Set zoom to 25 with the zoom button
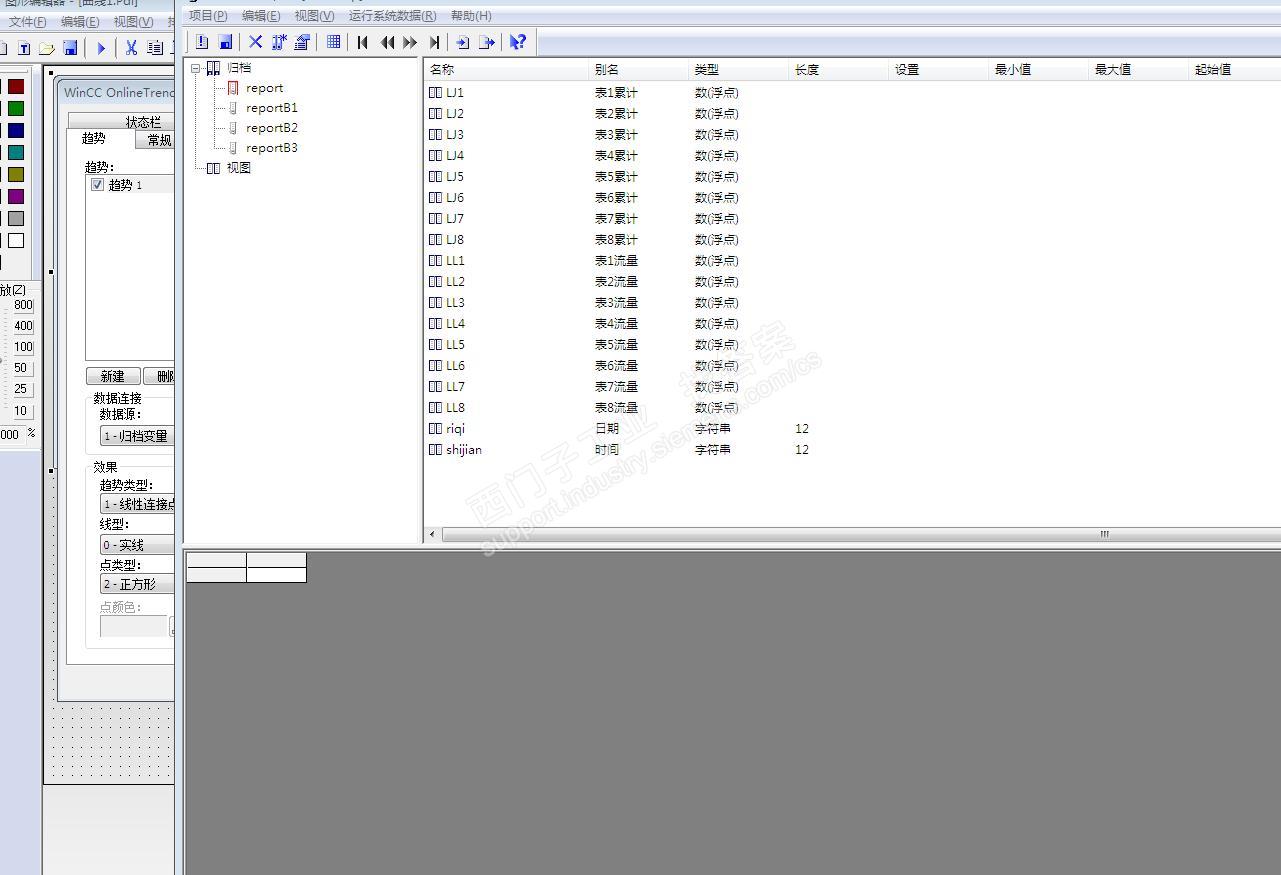This screenshot has height=875, width=1281. point(21,389)
